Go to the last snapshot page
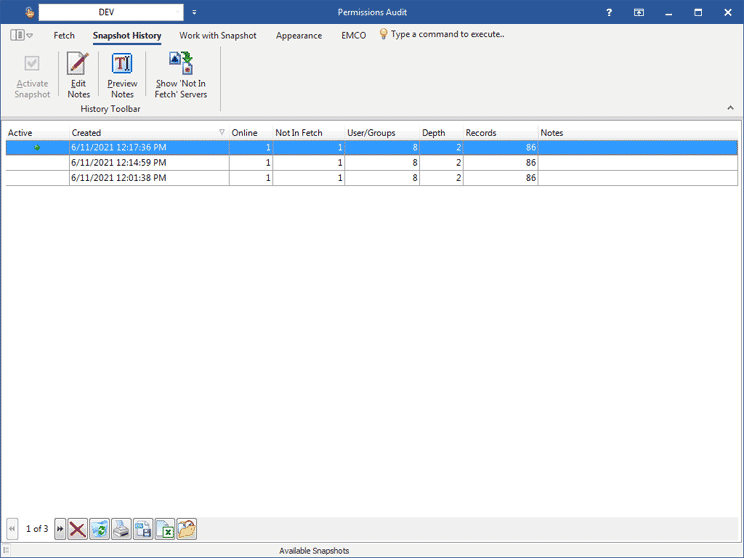 (60, 529)
